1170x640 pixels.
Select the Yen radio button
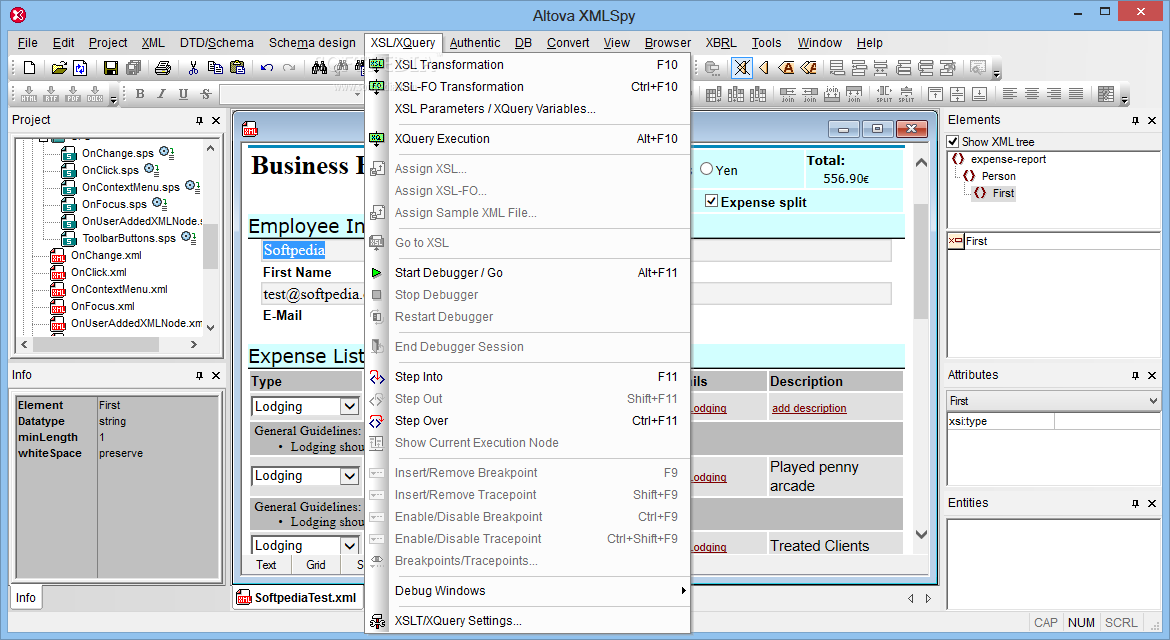pos(707,169)
